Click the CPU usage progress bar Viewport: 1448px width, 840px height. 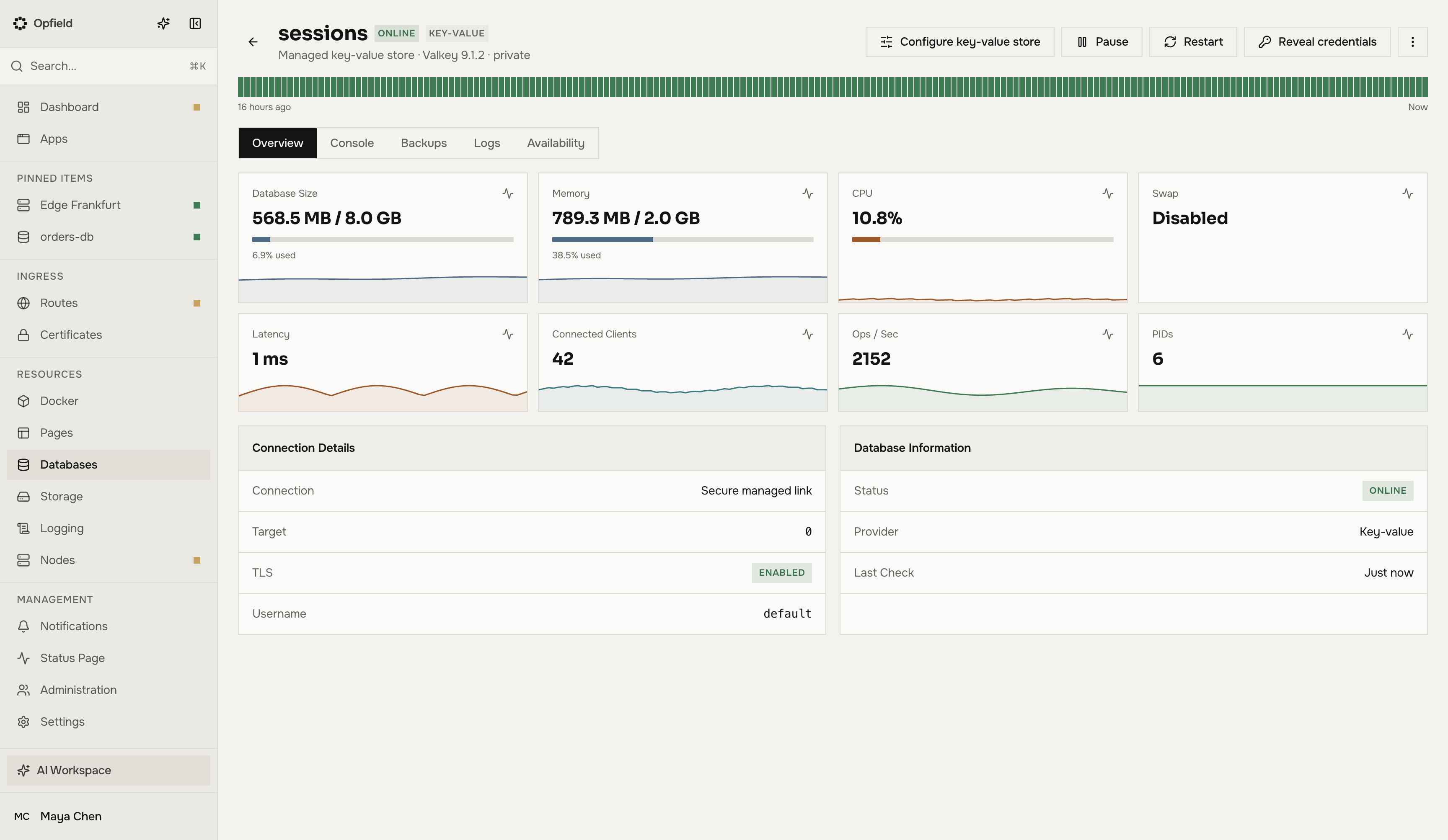pos(983,240)
